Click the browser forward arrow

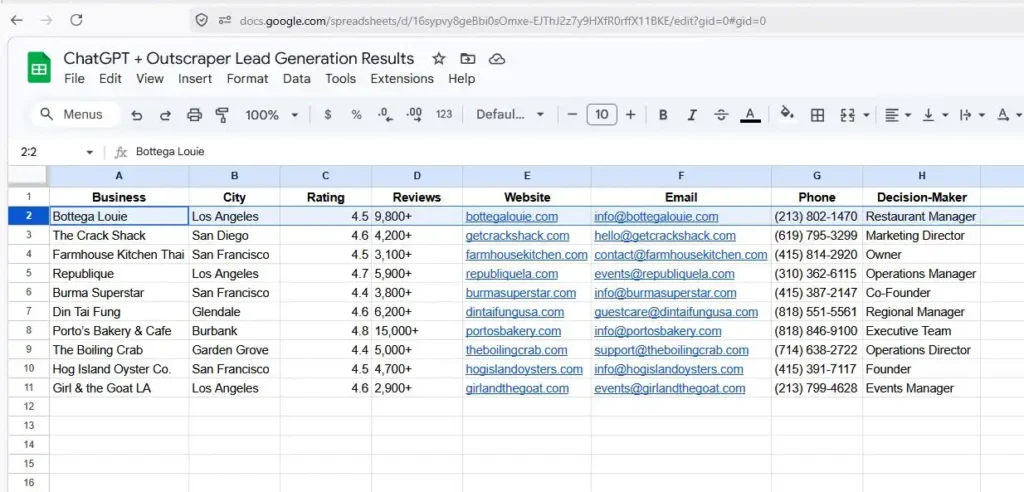coord(46,20)
